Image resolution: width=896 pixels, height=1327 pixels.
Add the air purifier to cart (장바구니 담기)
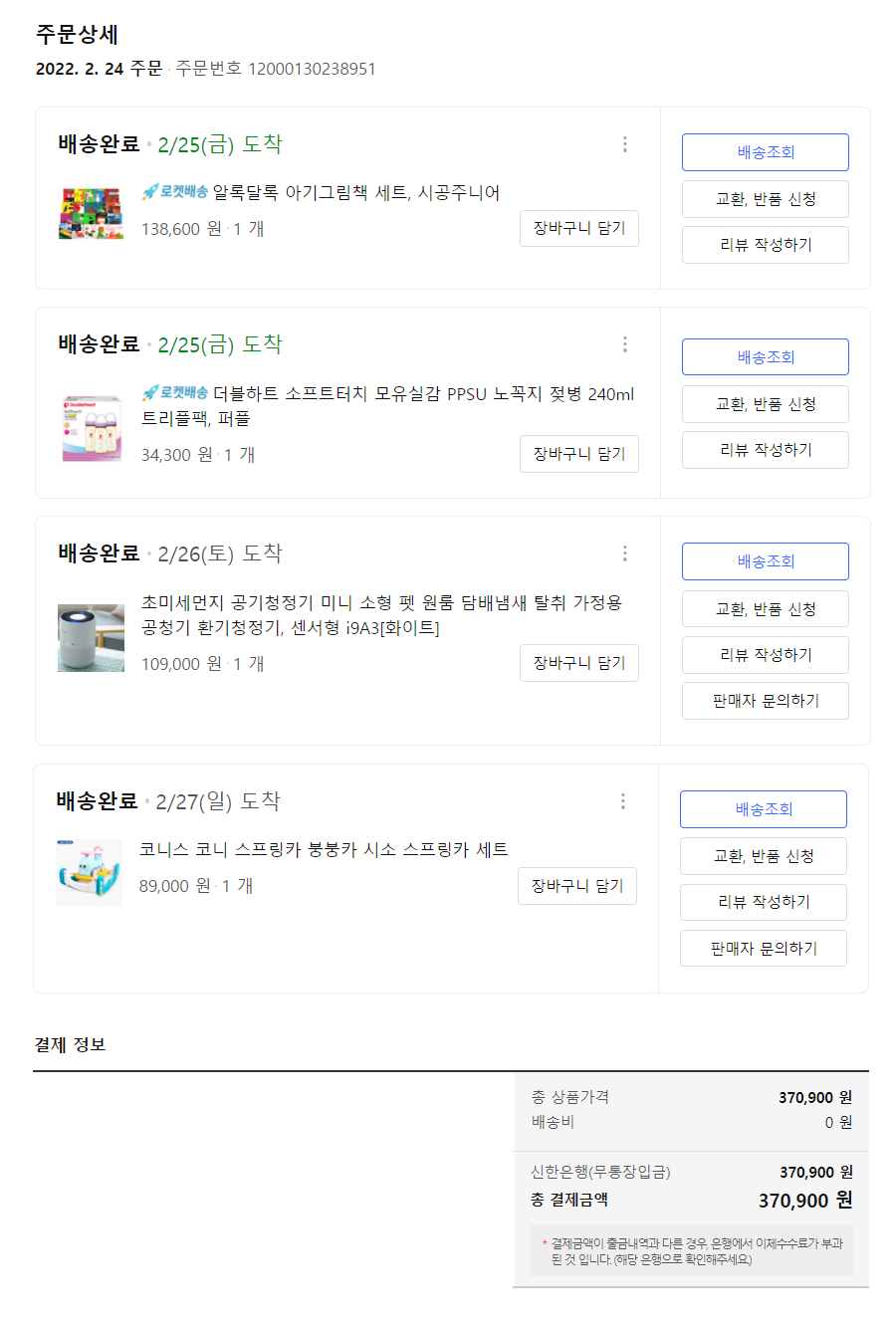(x=578, y=663)
